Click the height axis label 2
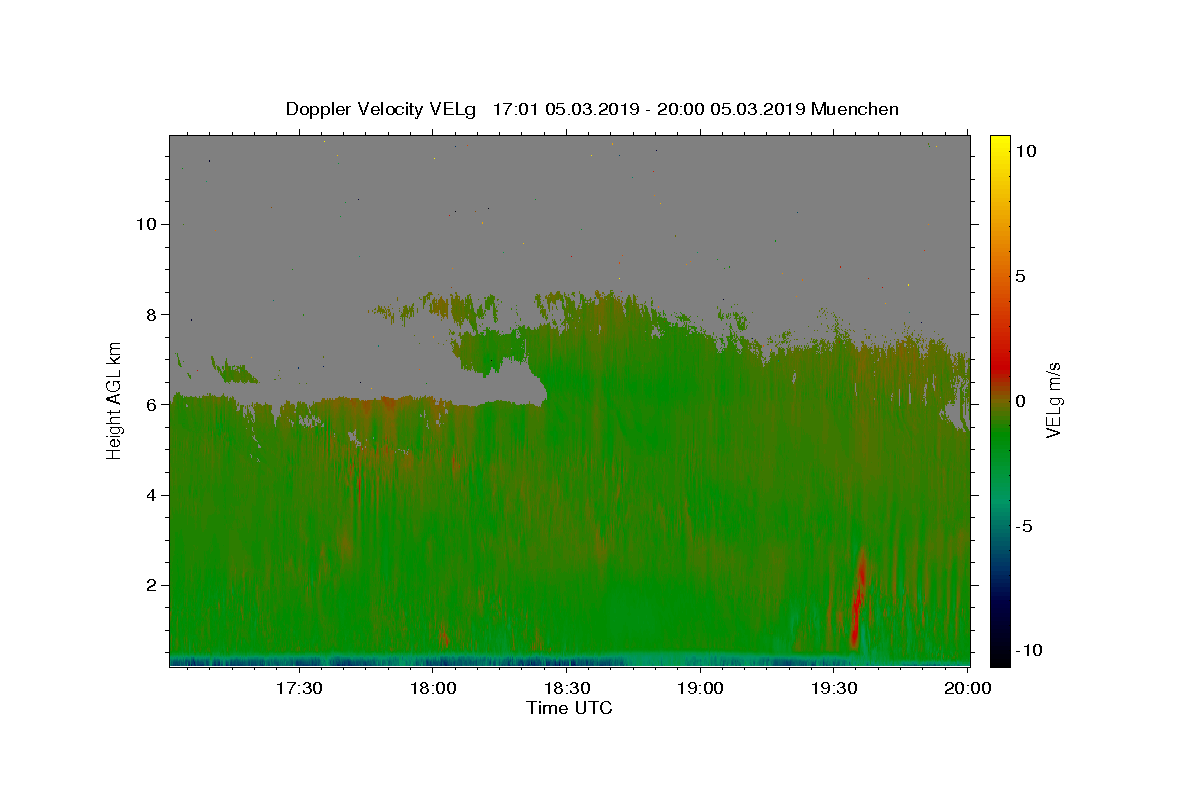The height and width of the screenshot is (800, 1200). pyautogui.click(x=151, y=585)
